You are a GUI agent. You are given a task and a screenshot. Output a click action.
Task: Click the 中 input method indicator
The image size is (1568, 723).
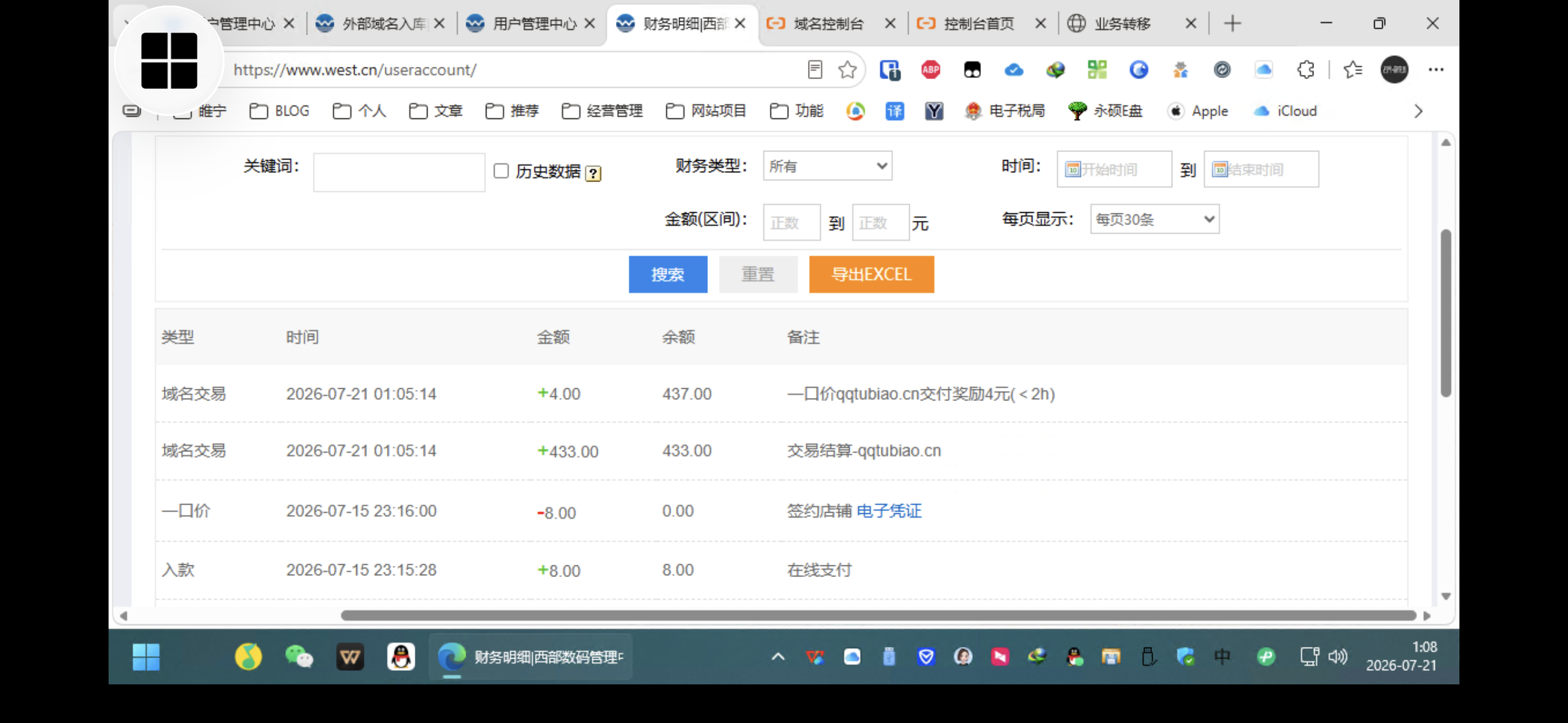(x=1222, y=657)
